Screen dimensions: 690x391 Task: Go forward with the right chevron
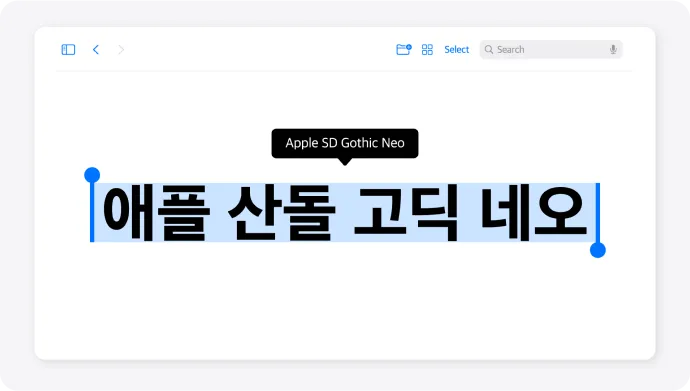coord(121,50)
